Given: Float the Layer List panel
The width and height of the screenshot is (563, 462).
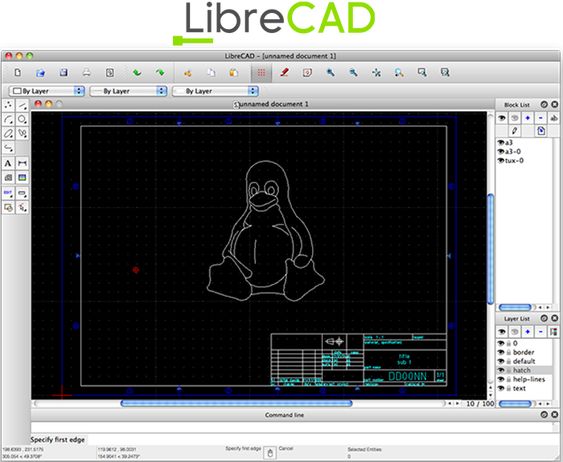Looking at the screenshot, I should 544,318.
